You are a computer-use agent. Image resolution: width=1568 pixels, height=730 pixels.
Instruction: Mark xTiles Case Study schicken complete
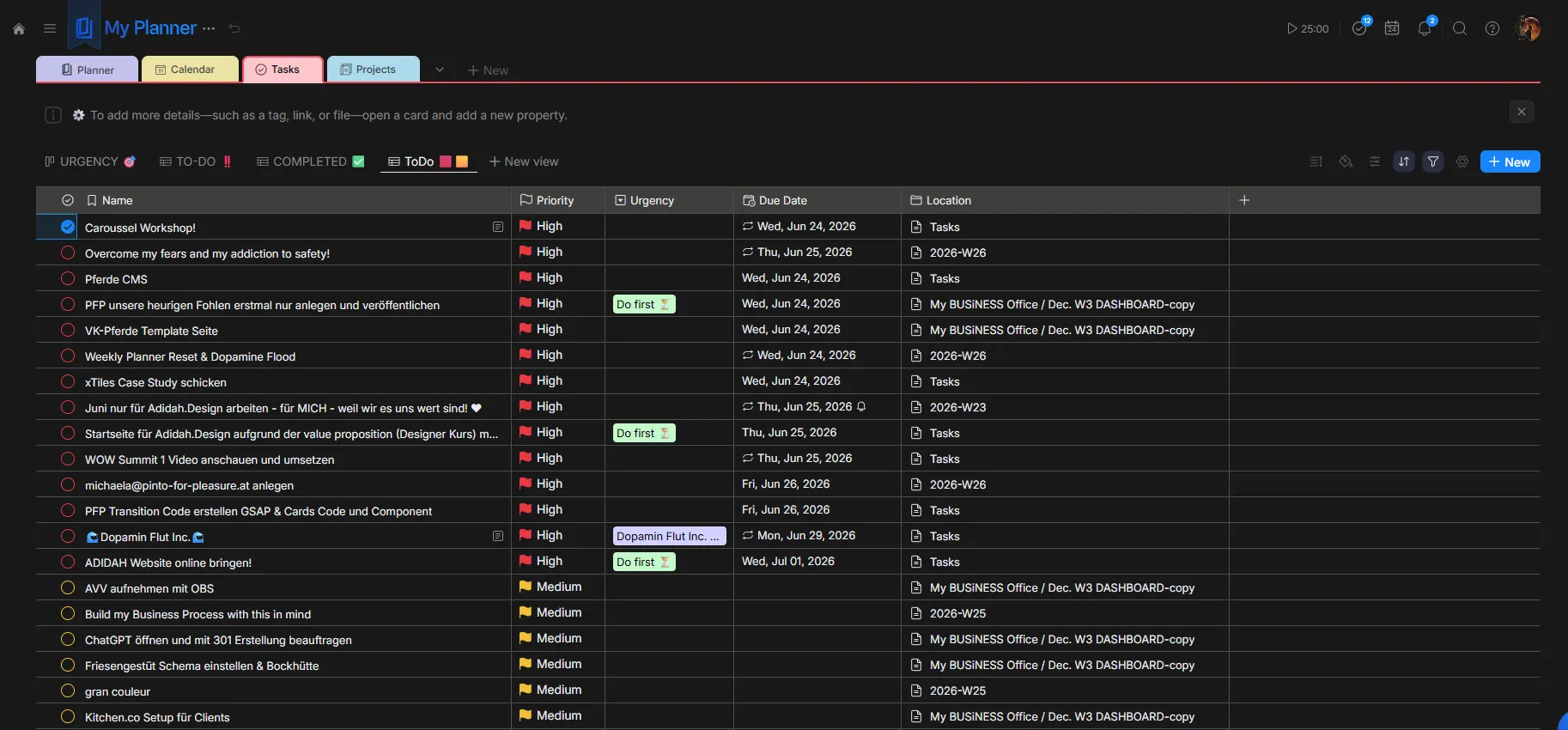(x=68, y=381)
